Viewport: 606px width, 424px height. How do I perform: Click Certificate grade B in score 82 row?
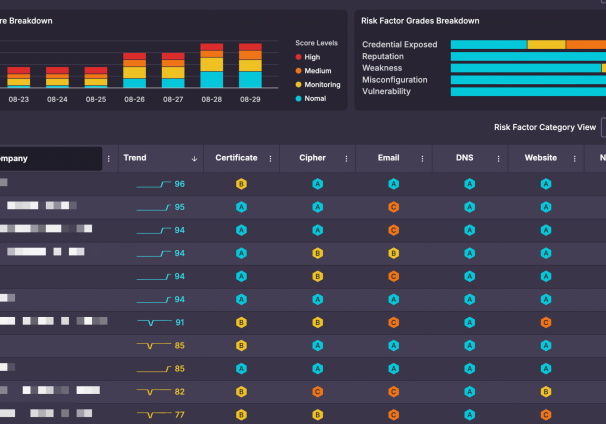[x=241, y=392]
